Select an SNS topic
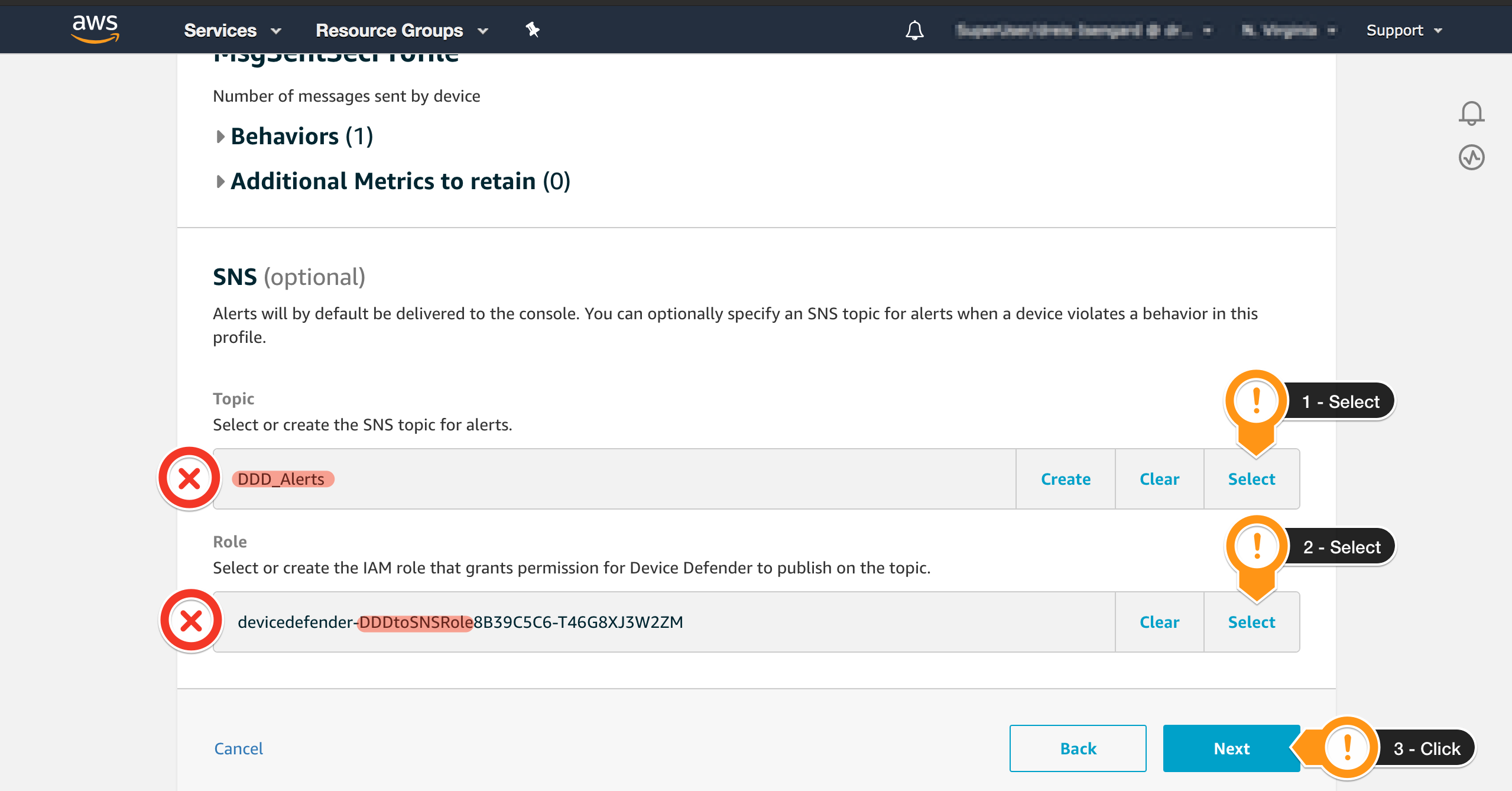 [1251, 479]
